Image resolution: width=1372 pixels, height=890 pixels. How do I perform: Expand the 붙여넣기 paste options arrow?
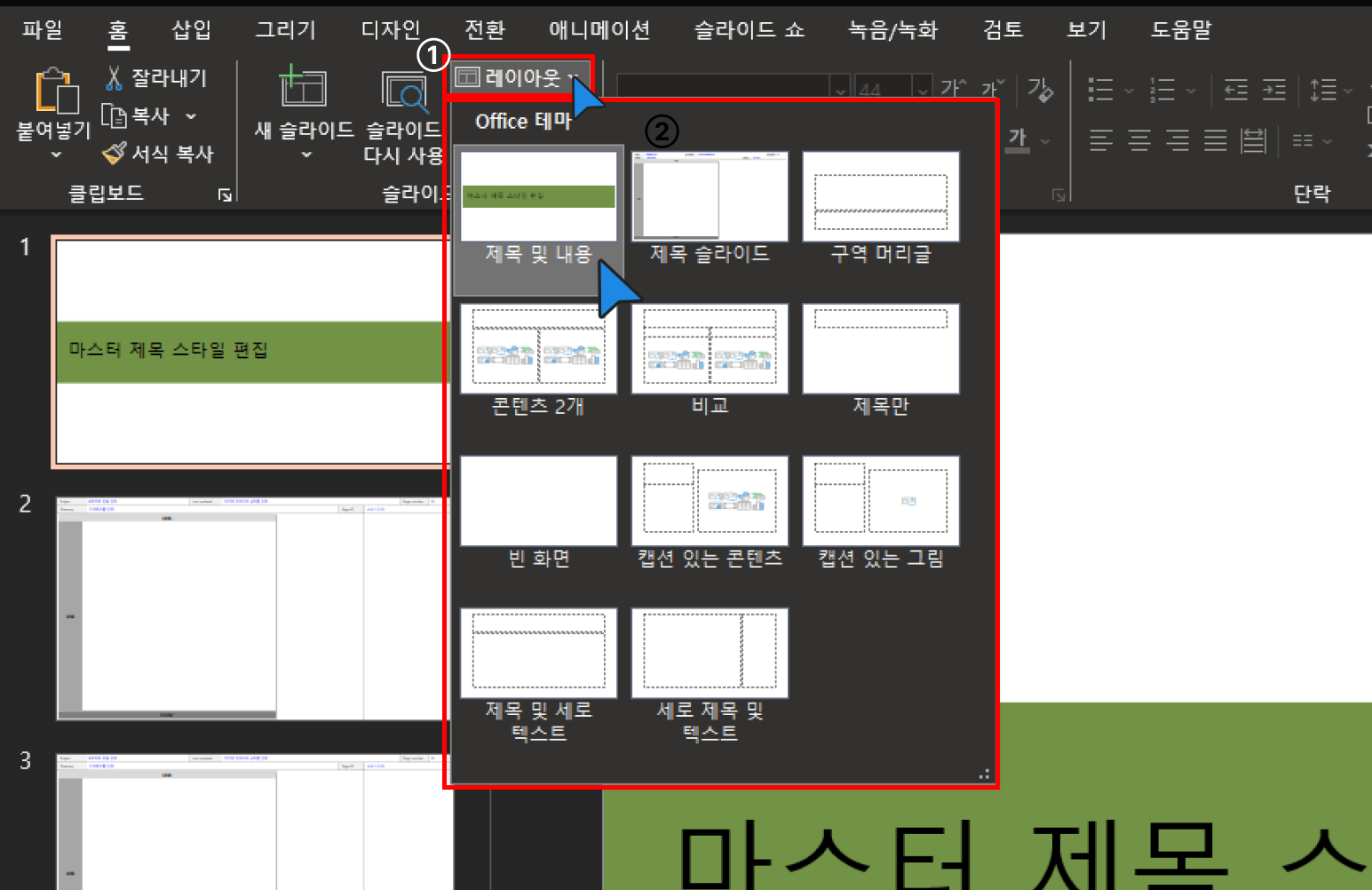(x=56, y=155)
